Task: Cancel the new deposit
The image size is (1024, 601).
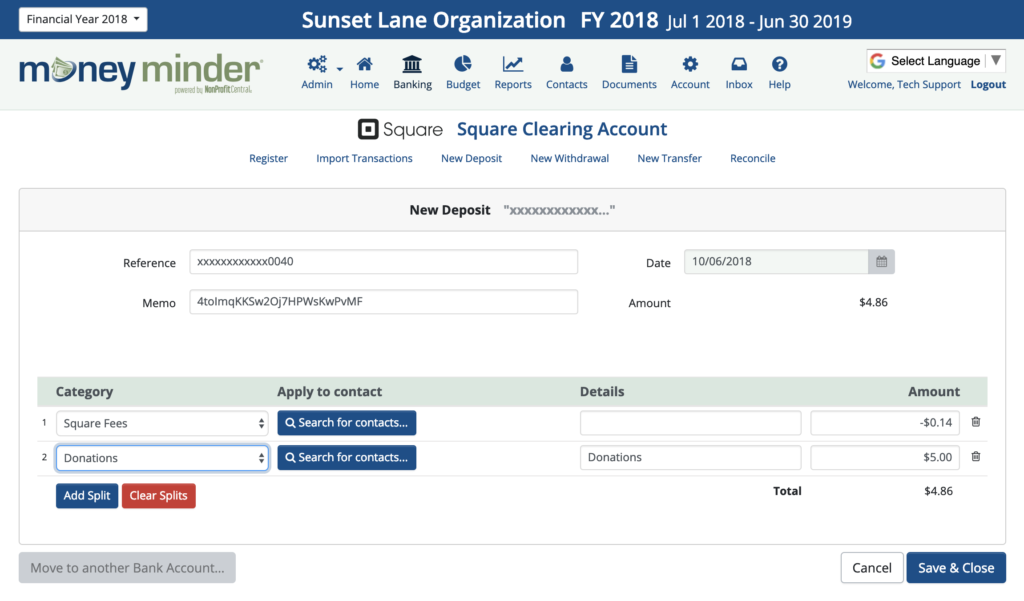Action: click(x=872, y=568)
